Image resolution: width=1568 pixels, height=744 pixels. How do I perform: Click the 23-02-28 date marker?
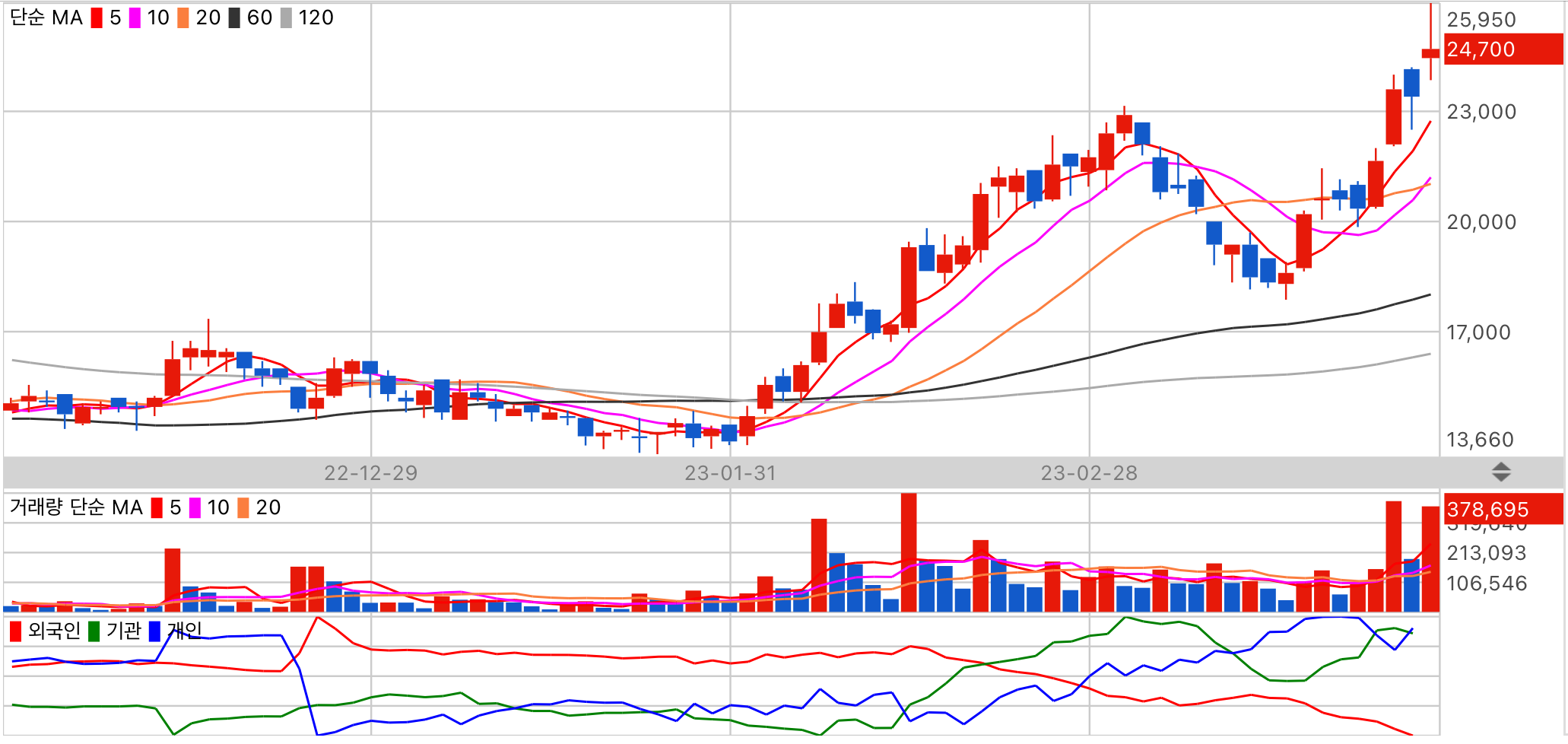tap(1089, 473)
